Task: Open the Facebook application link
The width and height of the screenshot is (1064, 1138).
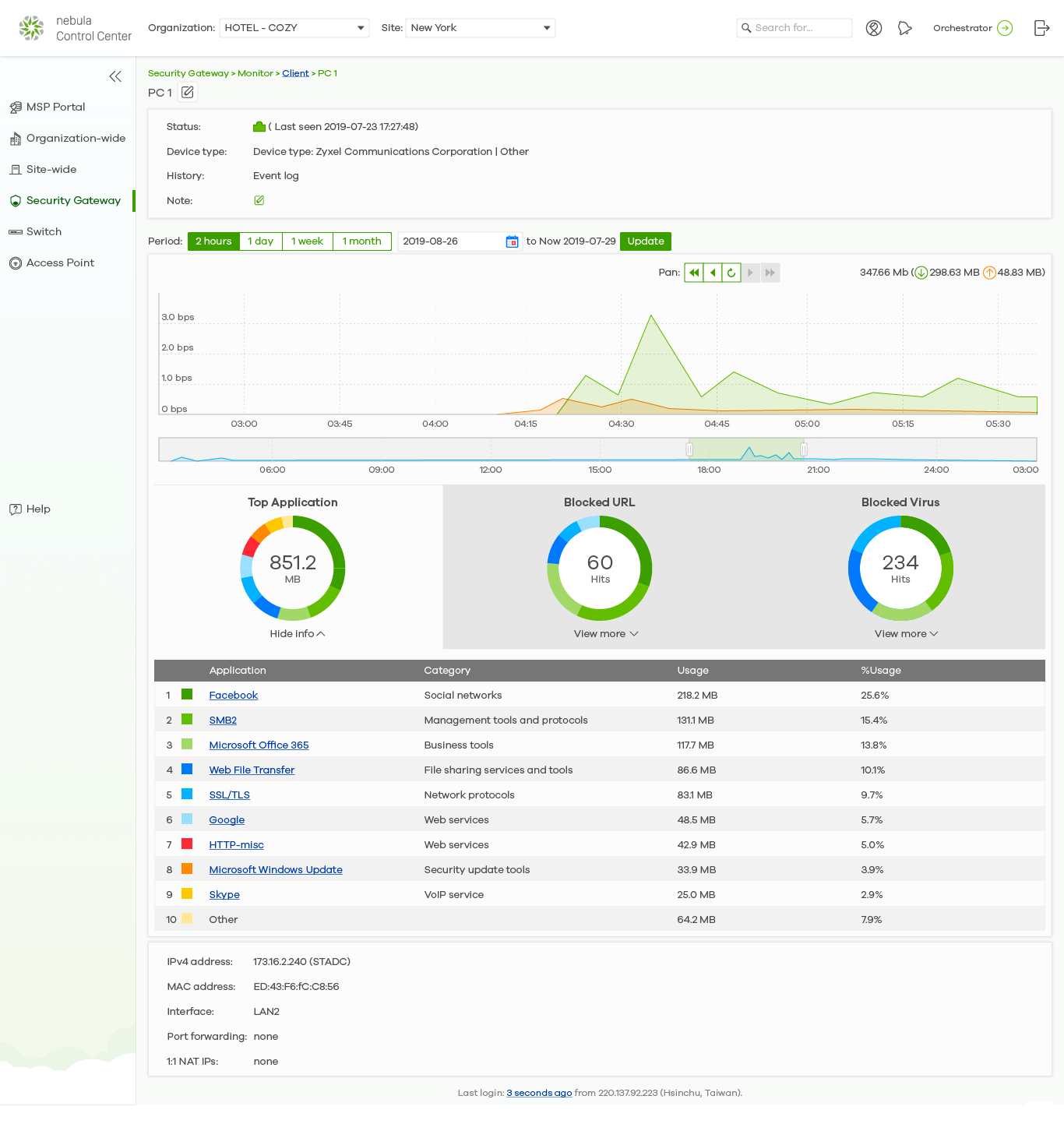Action: coord(234,696)
